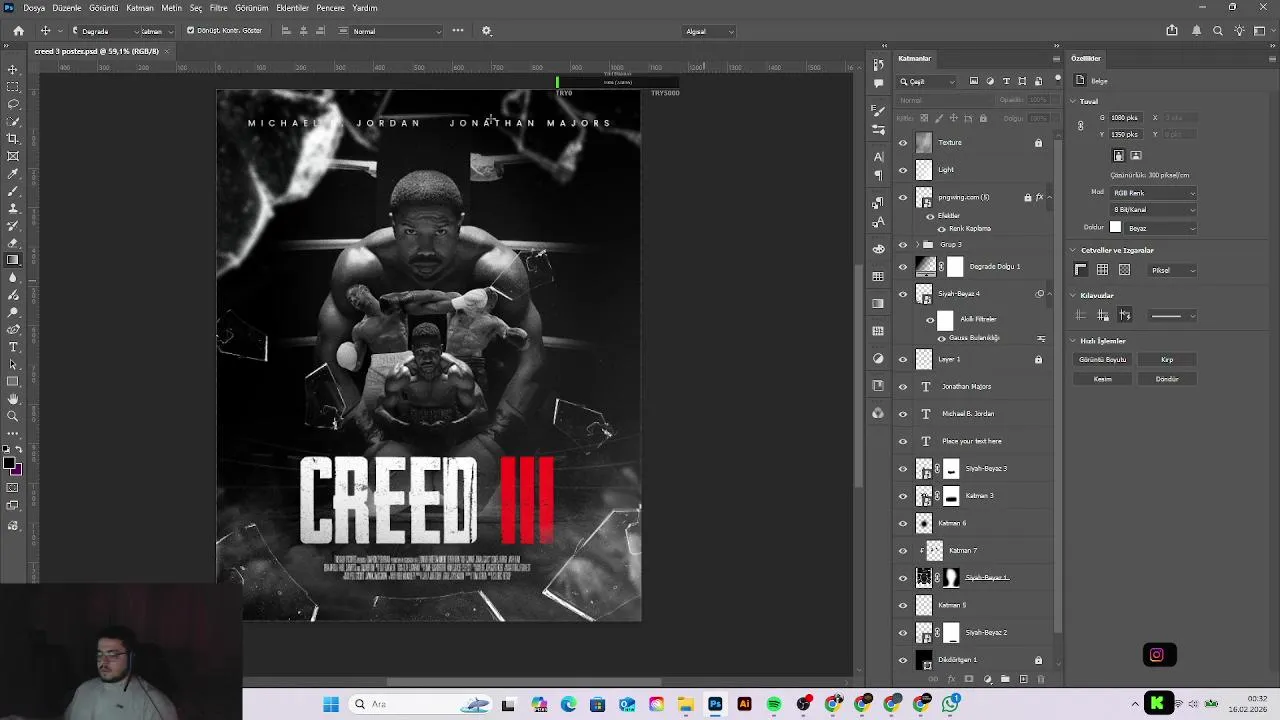1280x720 pixels.
Task: Show rulers icon in Cetveller ve Izgaralar
Action: [1080, 270]
